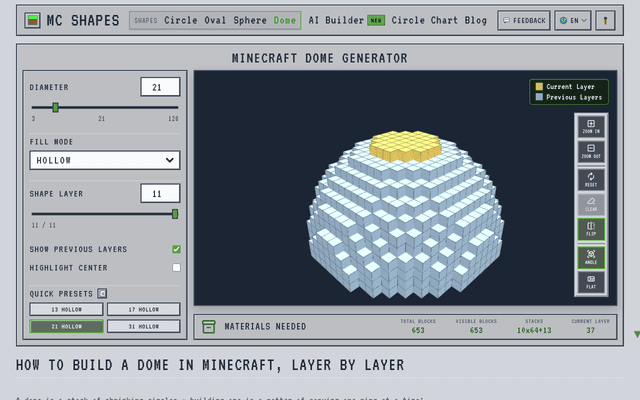Toggle the Flip view button
The height and width of the screenshot is (400, 640).
pyautogui.click(x=591, y=229)
